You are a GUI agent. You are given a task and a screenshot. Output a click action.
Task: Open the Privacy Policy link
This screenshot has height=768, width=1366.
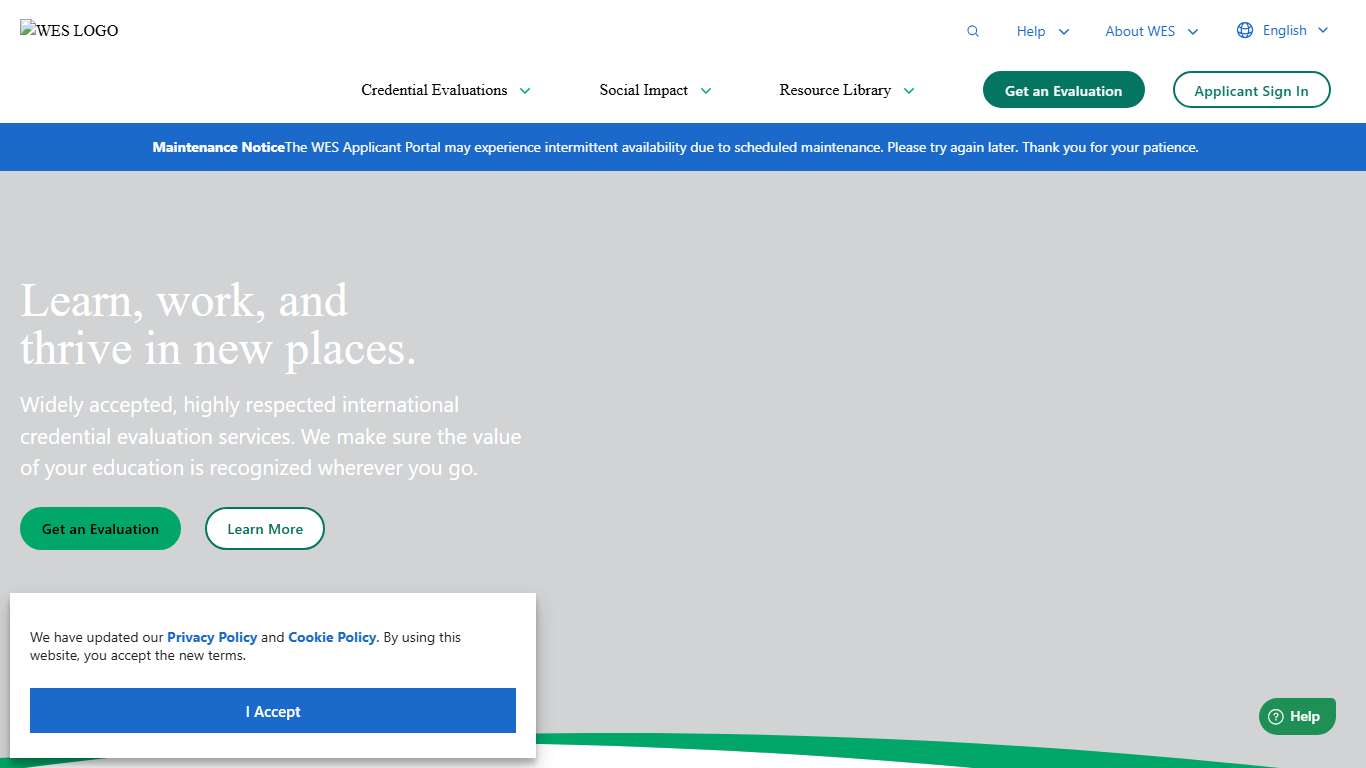(x=212, y=637)
